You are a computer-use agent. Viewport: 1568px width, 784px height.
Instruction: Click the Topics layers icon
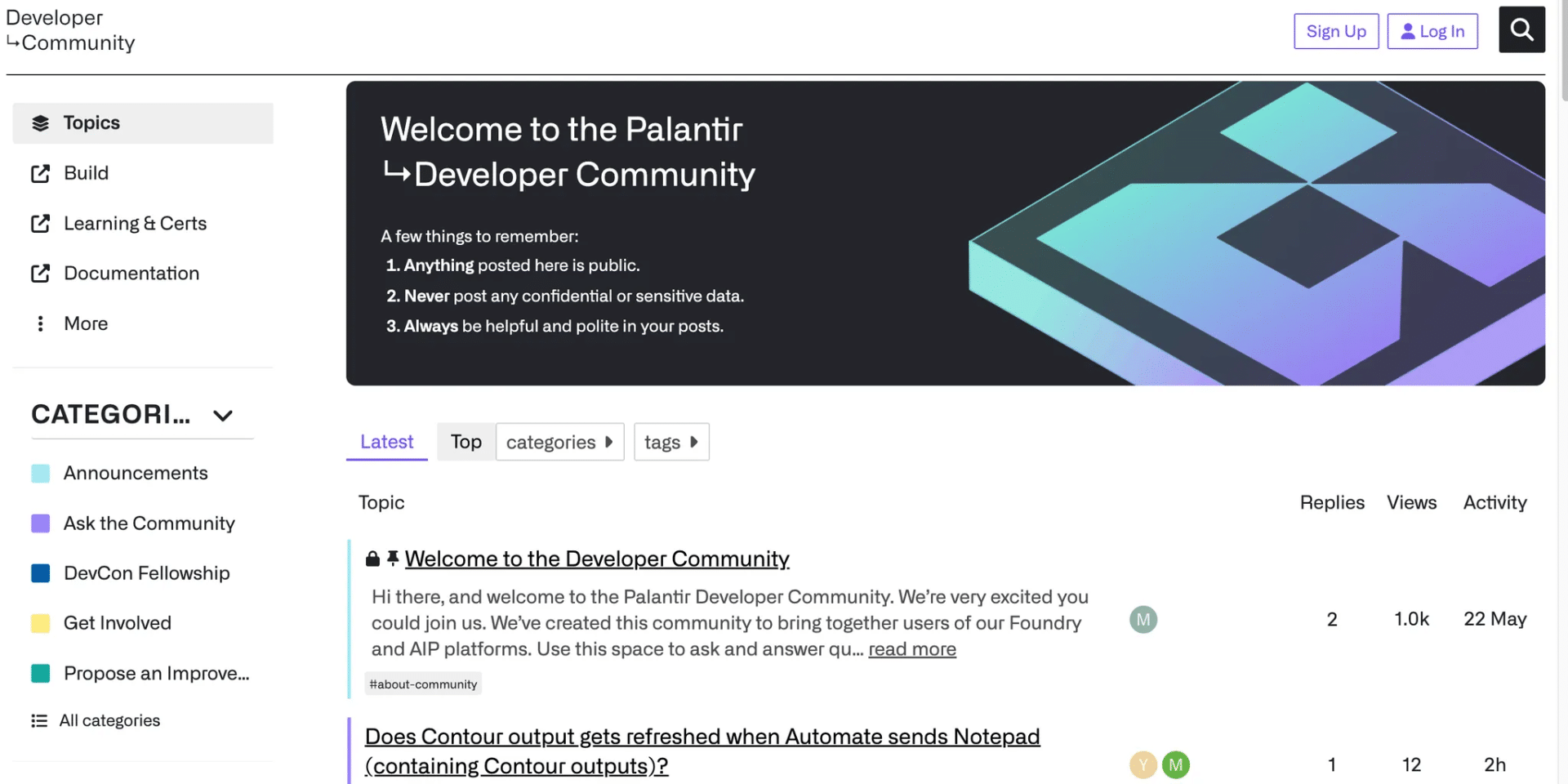tap(40, 123)
